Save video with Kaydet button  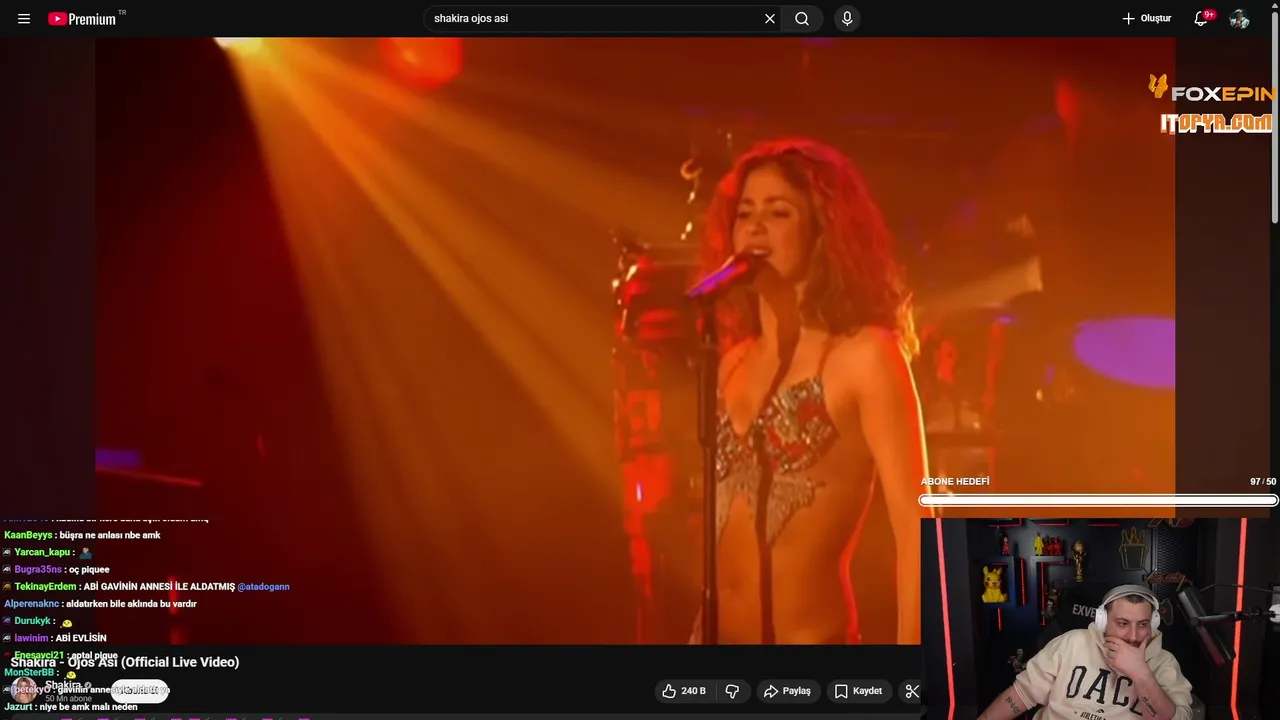(x=858, y=691)
